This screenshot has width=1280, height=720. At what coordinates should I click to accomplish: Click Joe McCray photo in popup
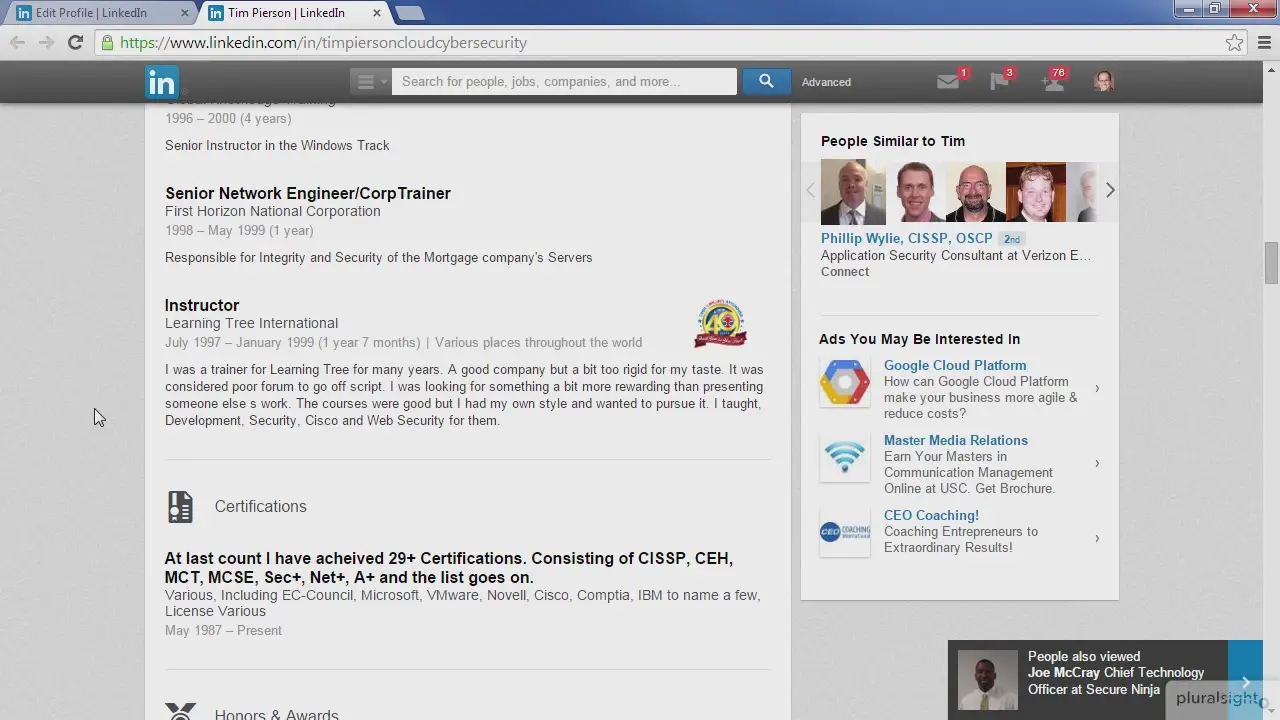pyautogui.click(x=988, y=680)
